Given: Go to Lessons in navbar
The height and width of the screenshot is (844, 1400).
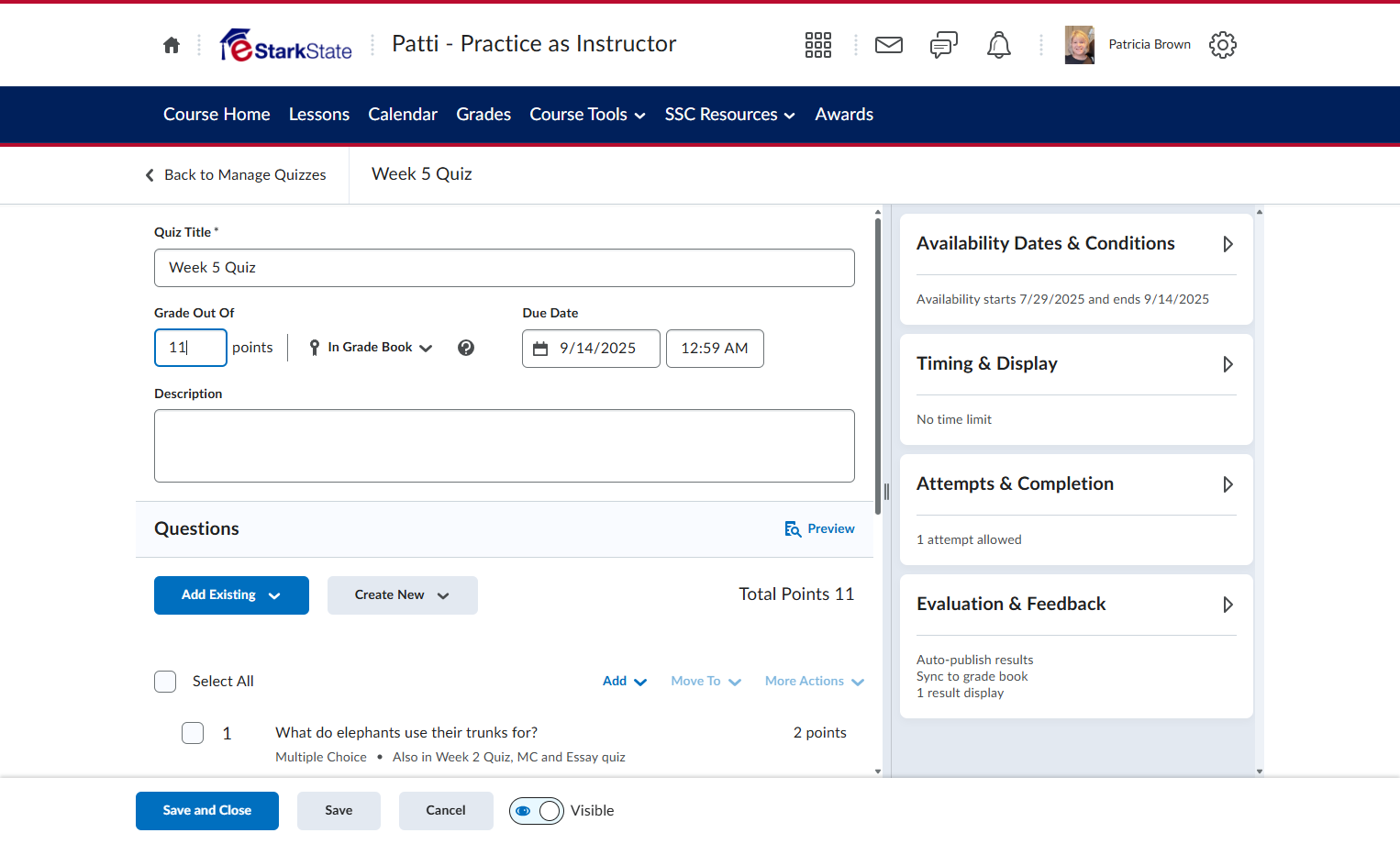Looking at the screenshot, I should [x=319, y=115].
